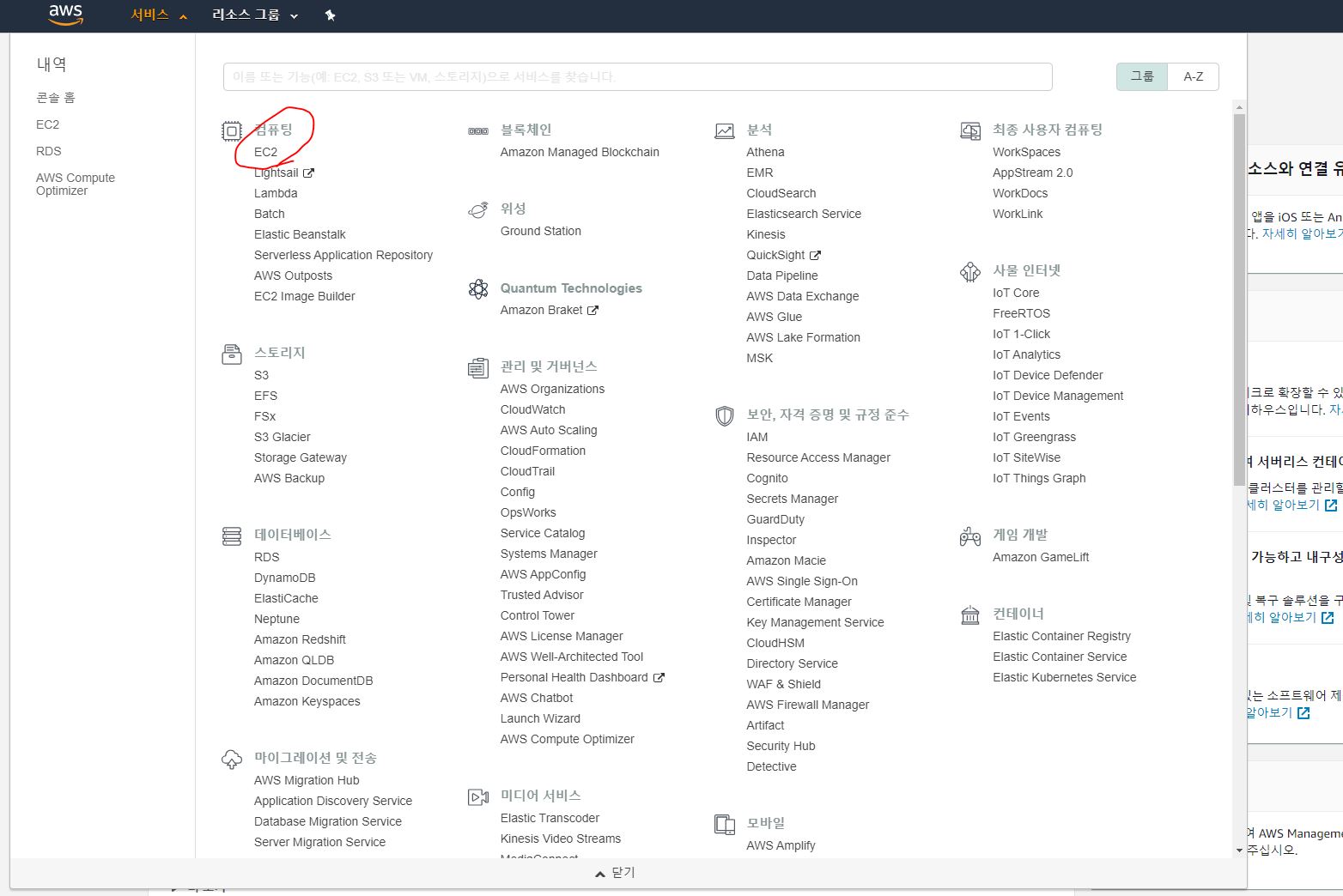The image size is (1343, 896).
Task: Switch to the A-Z alphabetical view
Action: pyautogui.click(x=1194, y=76)
